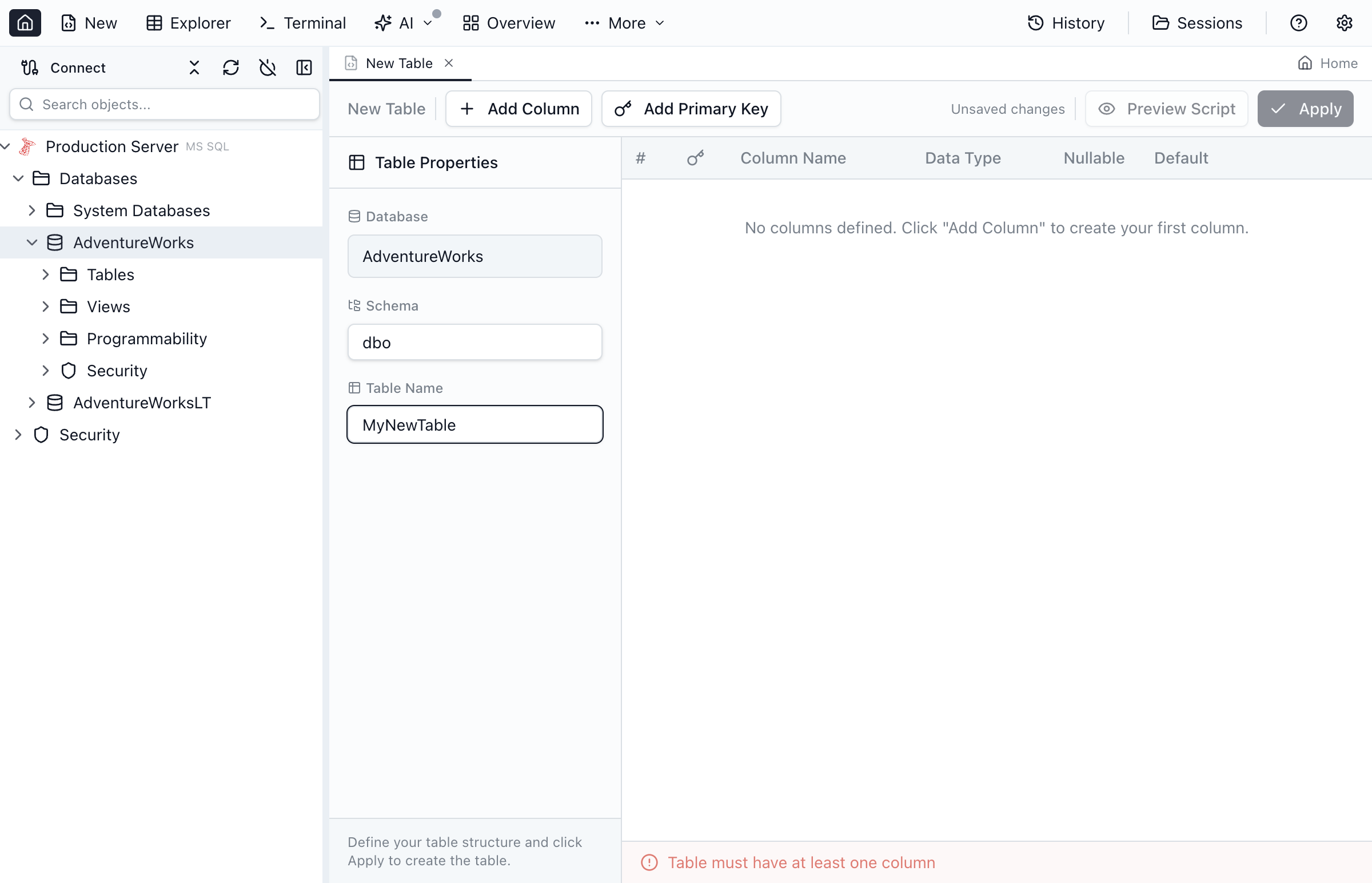Click the disconnect icon in sidebar header
Viewport: 1372px width, 883px height.
(x=267, y=67)
